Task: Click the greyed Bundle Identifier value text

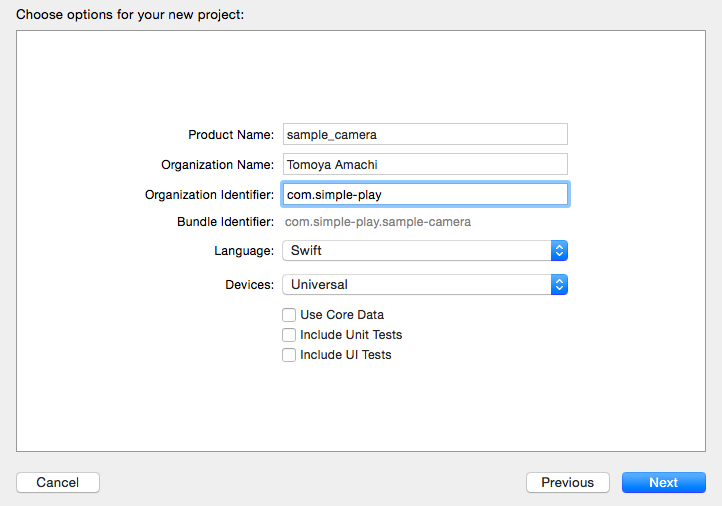Action: (x=378, y=222)
